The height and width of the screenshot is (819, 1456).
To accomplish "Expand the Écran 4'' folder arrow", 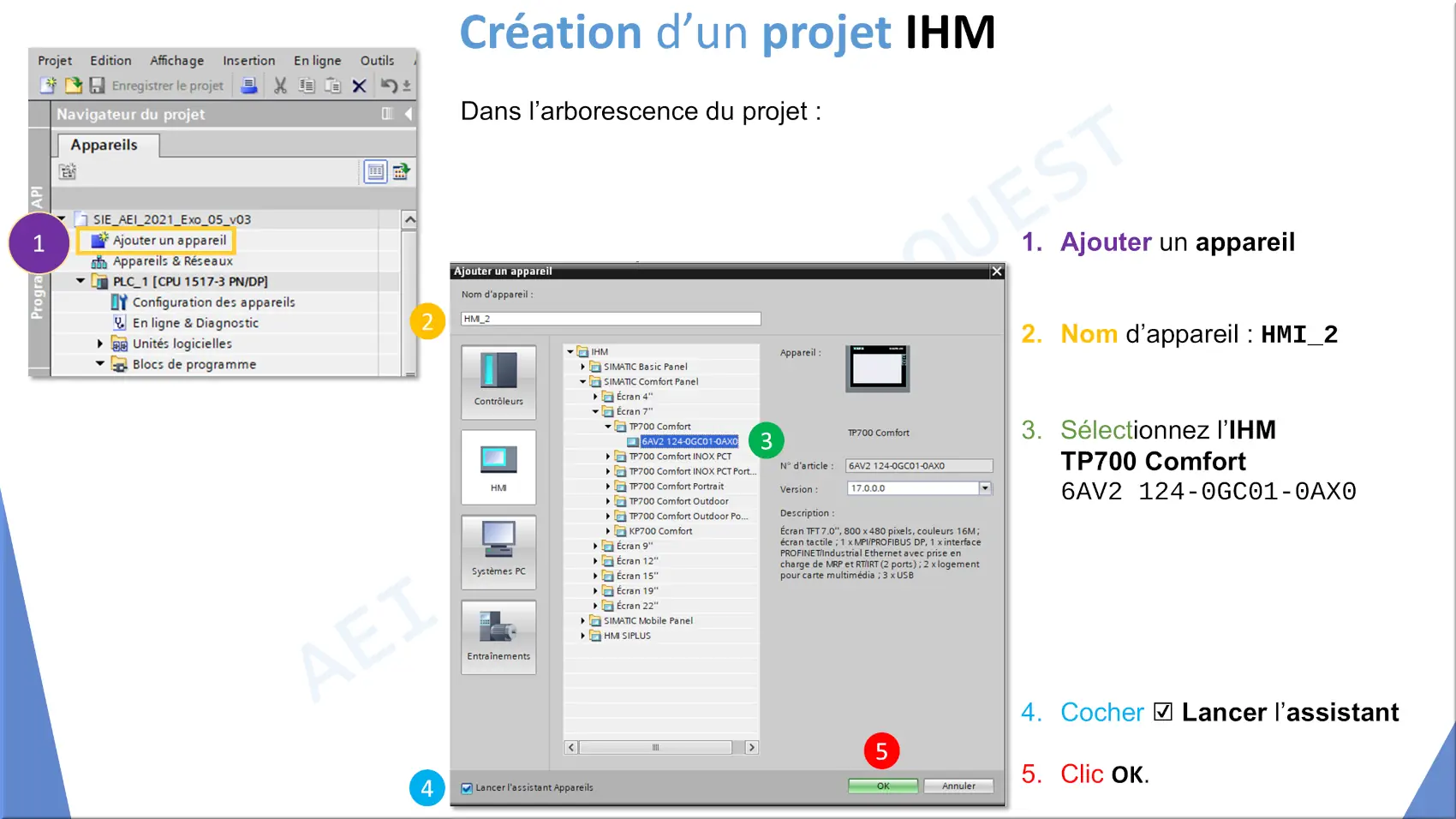I will coord(596,397).
